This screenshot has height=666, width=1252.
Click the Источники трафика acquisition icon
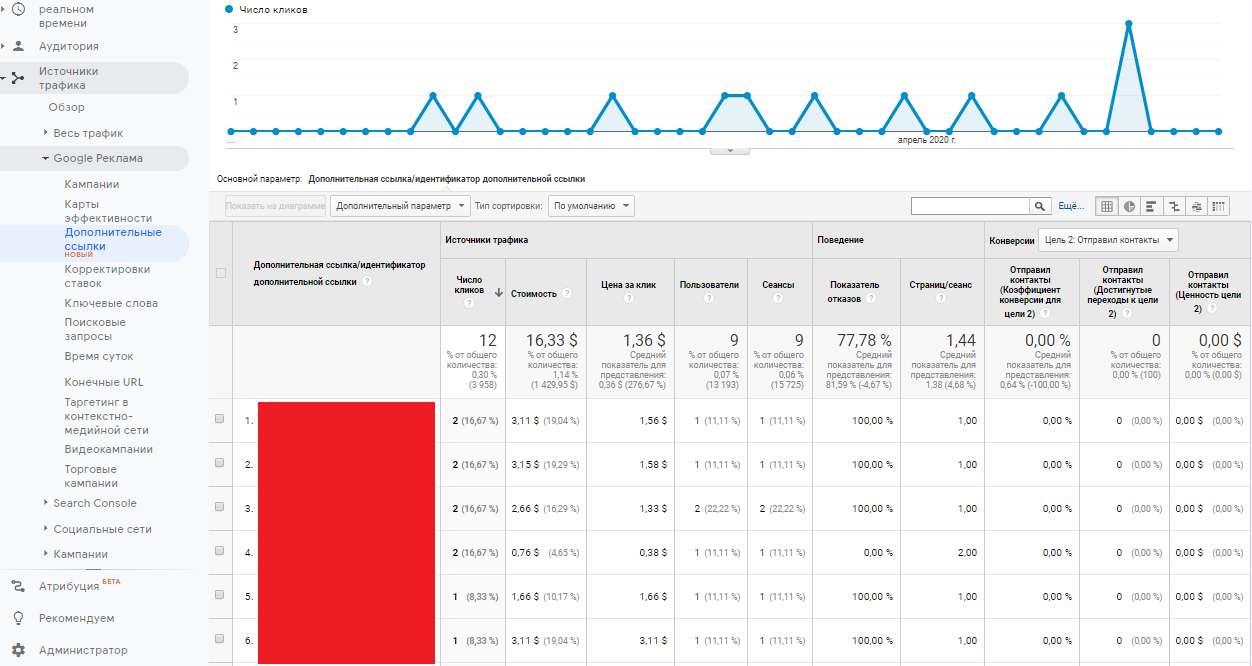(18, 78)
